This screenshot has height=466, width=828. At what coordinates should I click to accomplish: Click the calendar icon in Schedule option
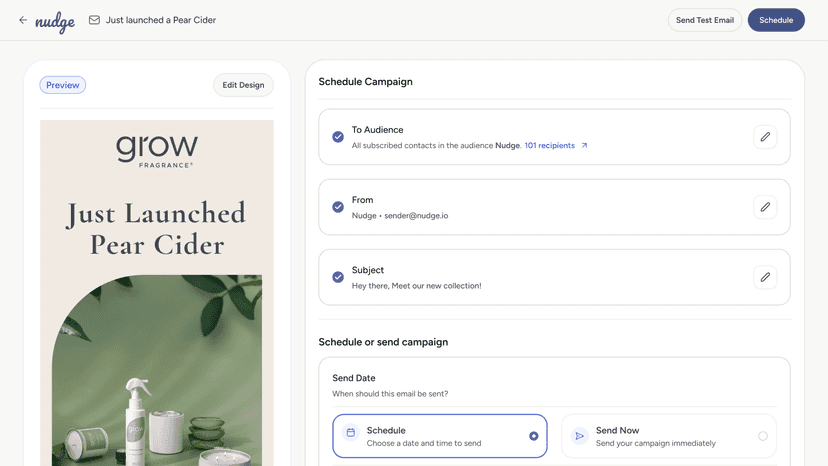351,433
